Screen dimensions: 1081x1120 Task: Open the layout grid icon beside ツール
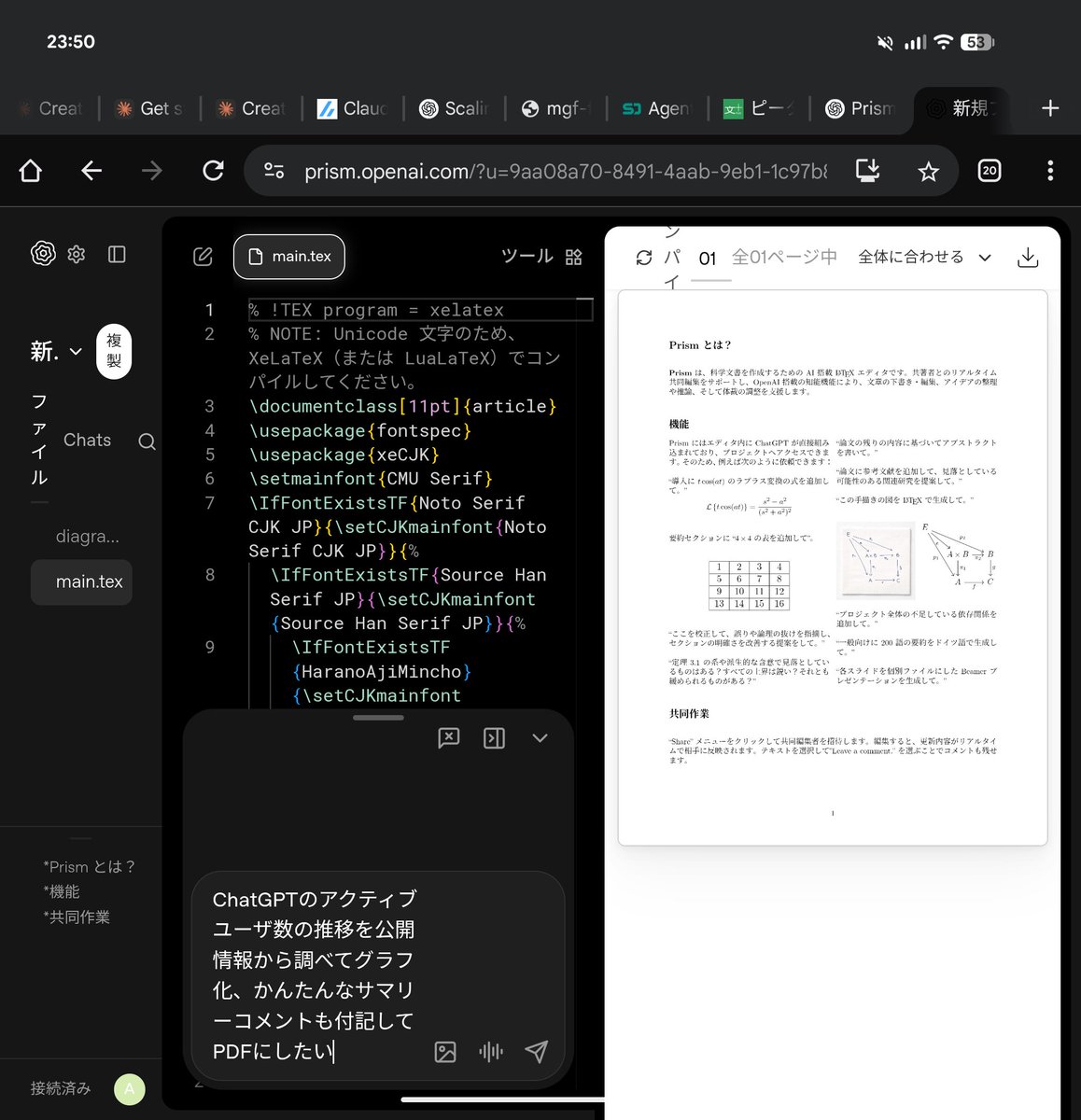click(573, 256)
